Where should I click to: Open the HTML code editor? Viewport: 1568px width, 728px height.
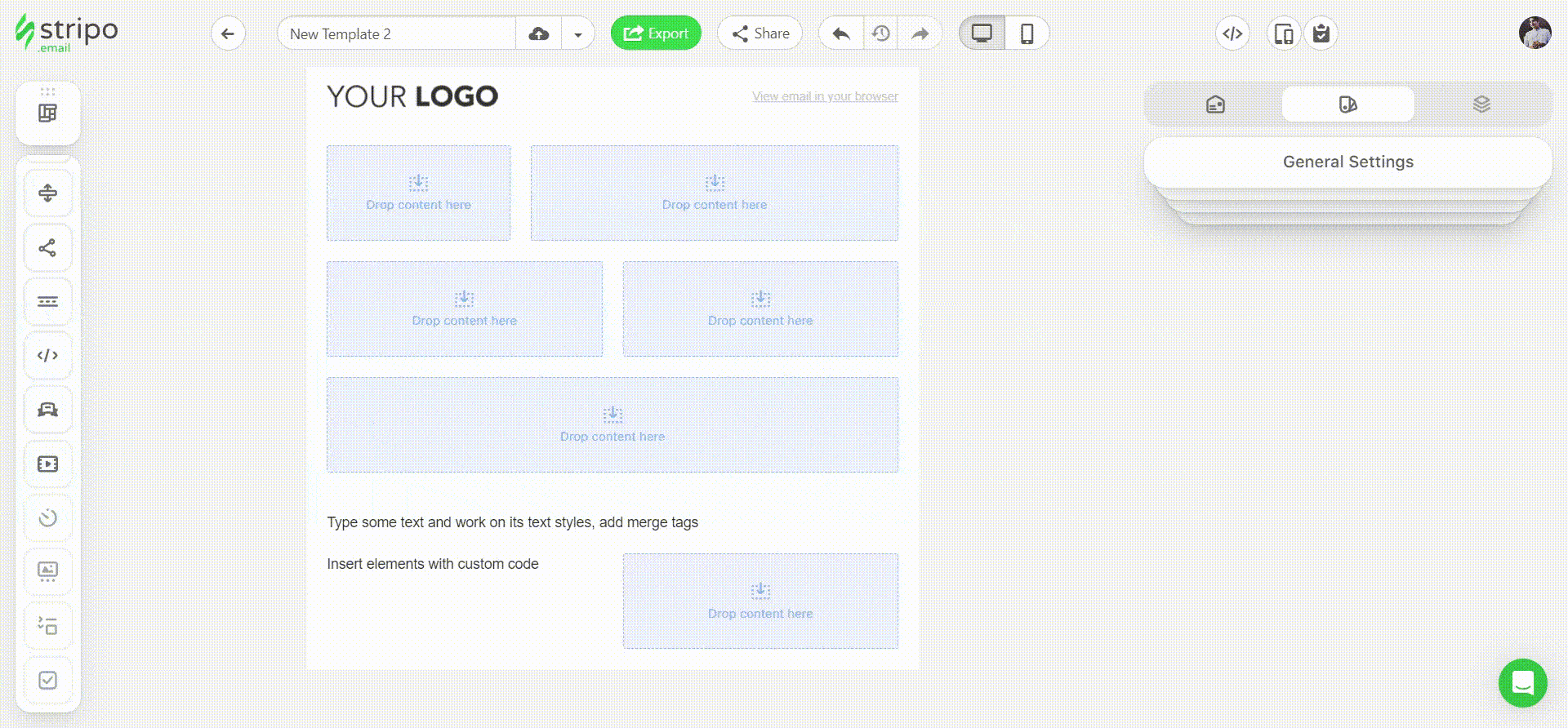(1232, 33)
